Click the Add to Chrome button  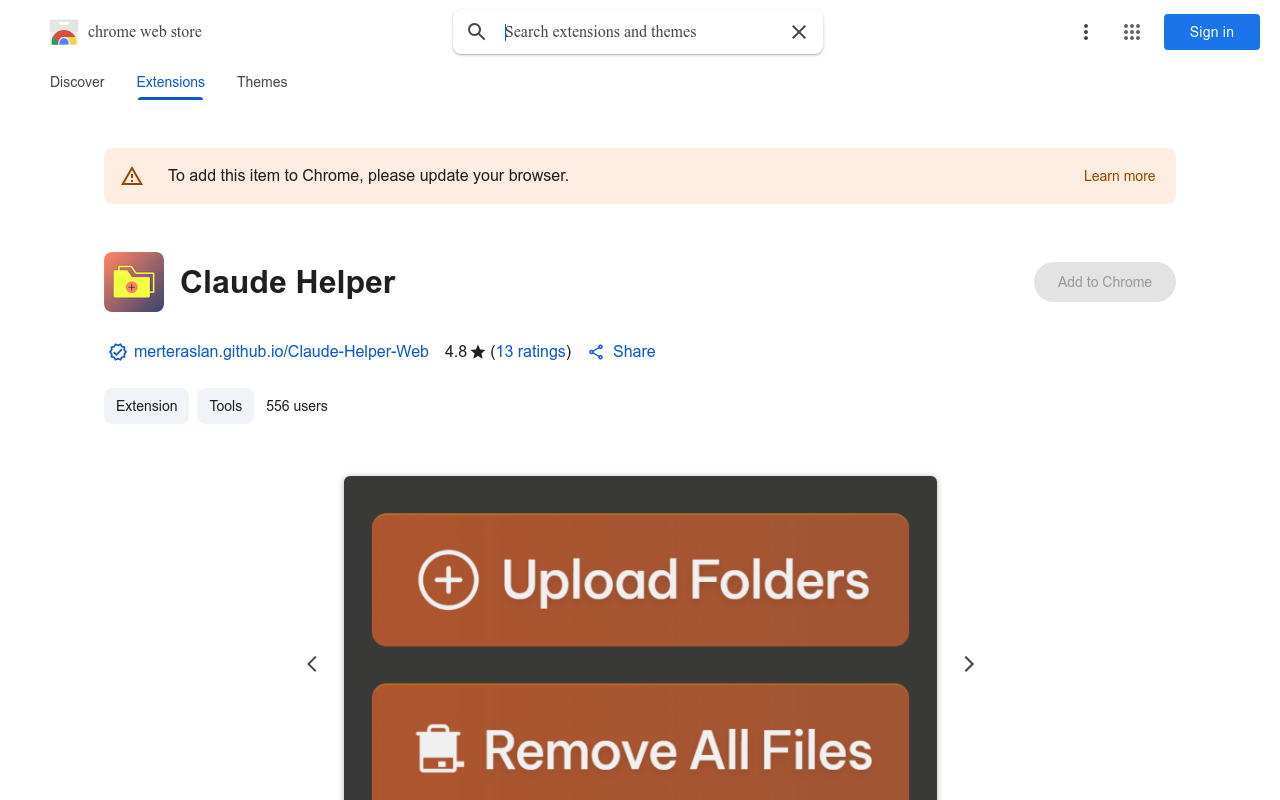(1105, 282)
